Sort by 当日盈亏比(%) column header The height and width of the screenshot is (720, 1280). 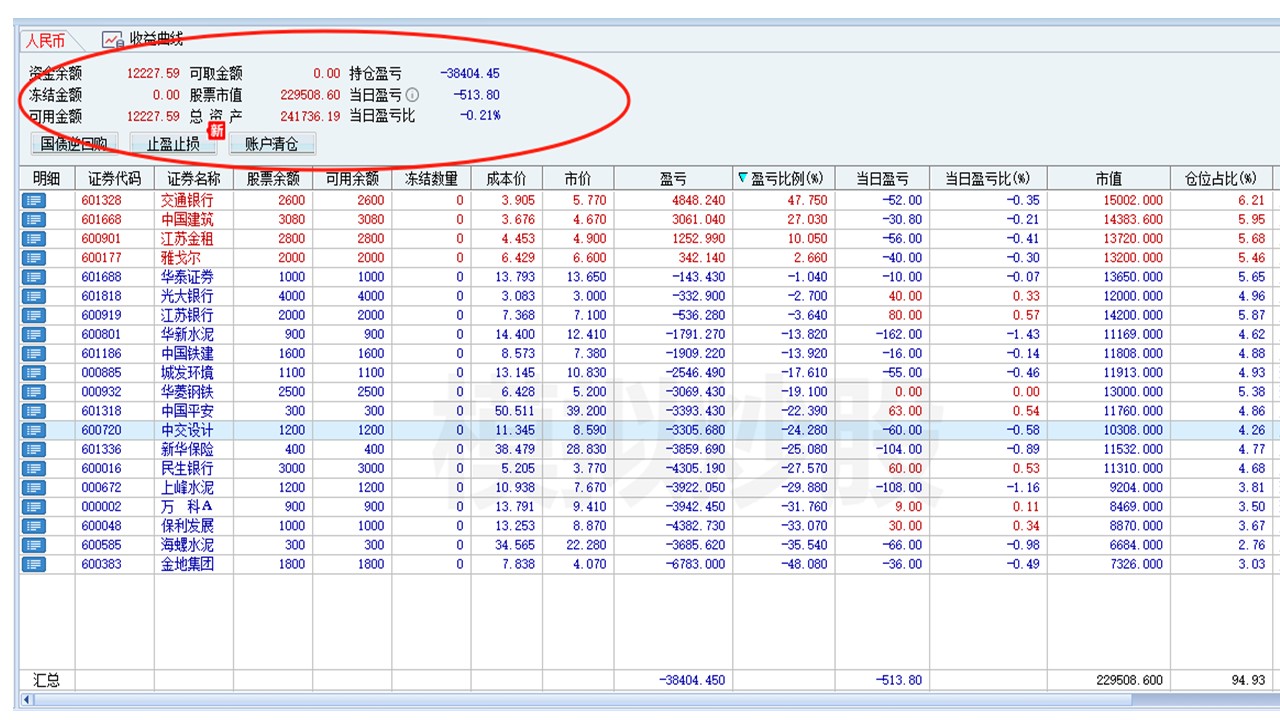click(988, 179)
